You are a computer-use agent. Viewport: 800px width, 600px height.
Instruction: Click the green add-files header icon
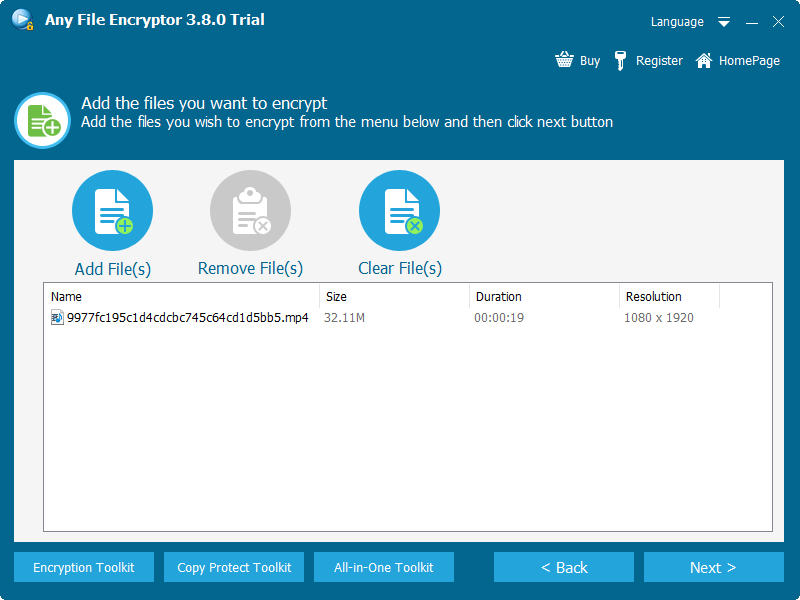tap(42, 120)
